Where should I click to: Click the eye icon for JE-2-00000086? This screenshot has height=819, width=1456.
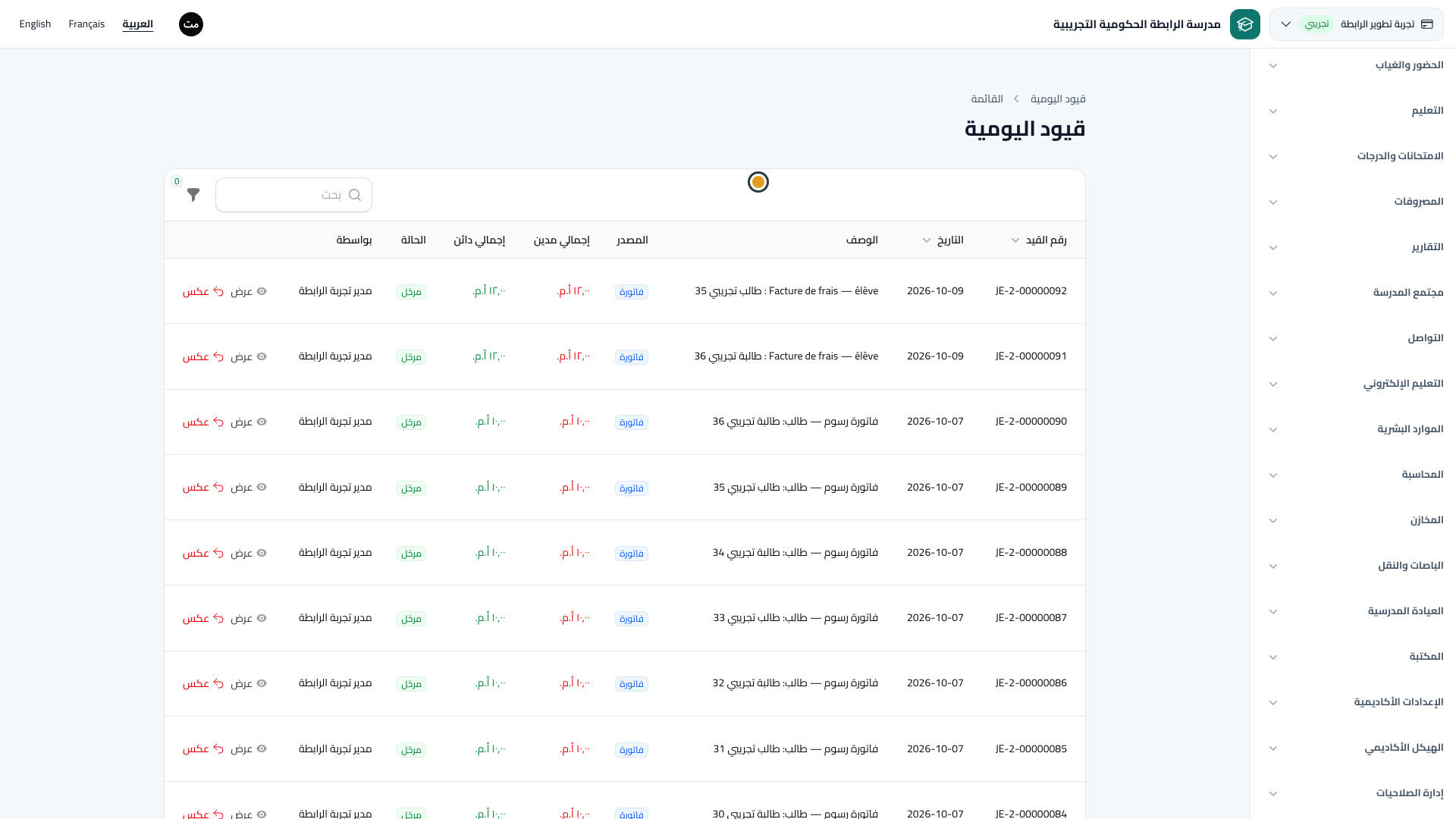262,683
